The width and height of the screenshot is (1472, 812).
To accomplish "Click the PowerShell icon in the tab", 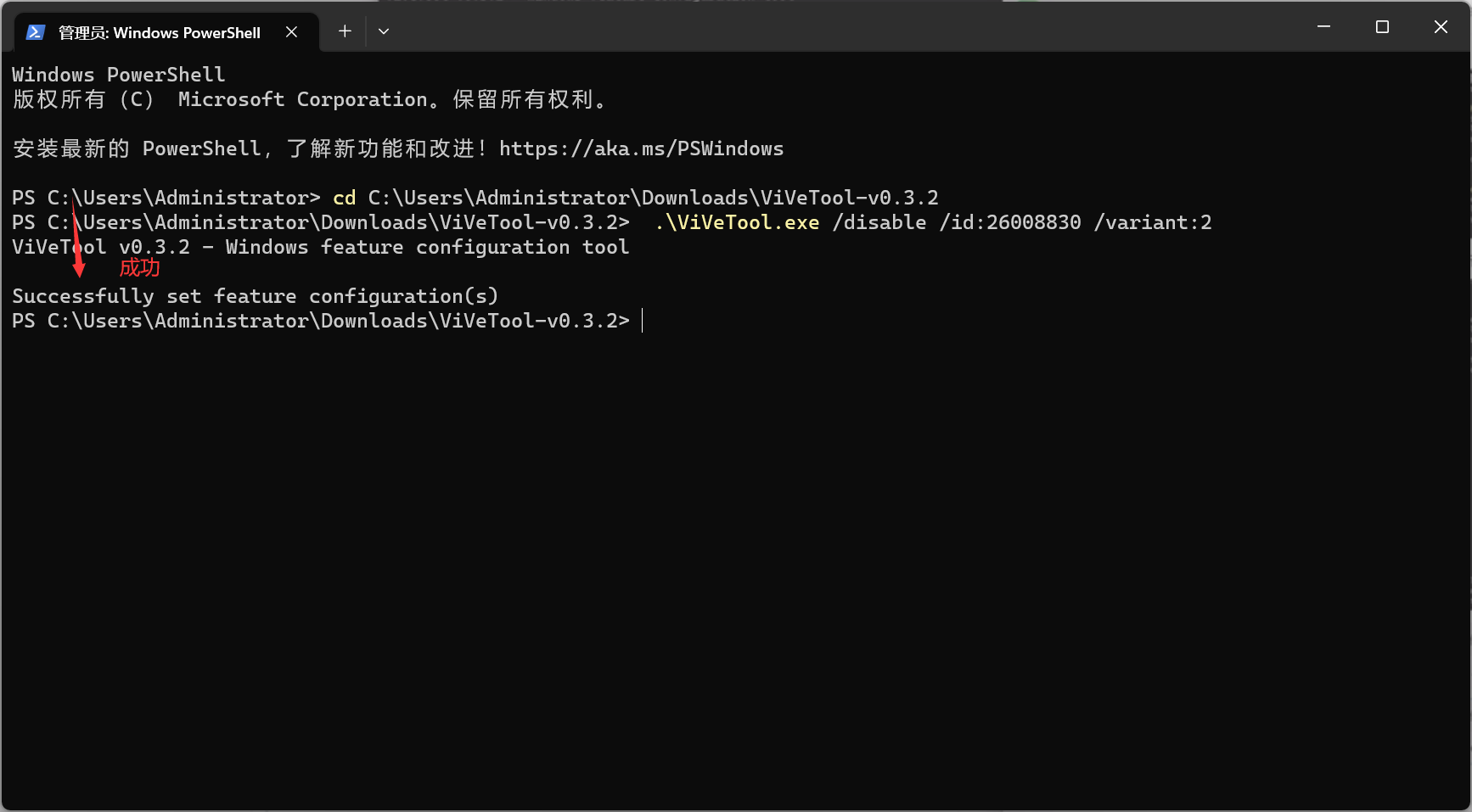I will (35, 32).
